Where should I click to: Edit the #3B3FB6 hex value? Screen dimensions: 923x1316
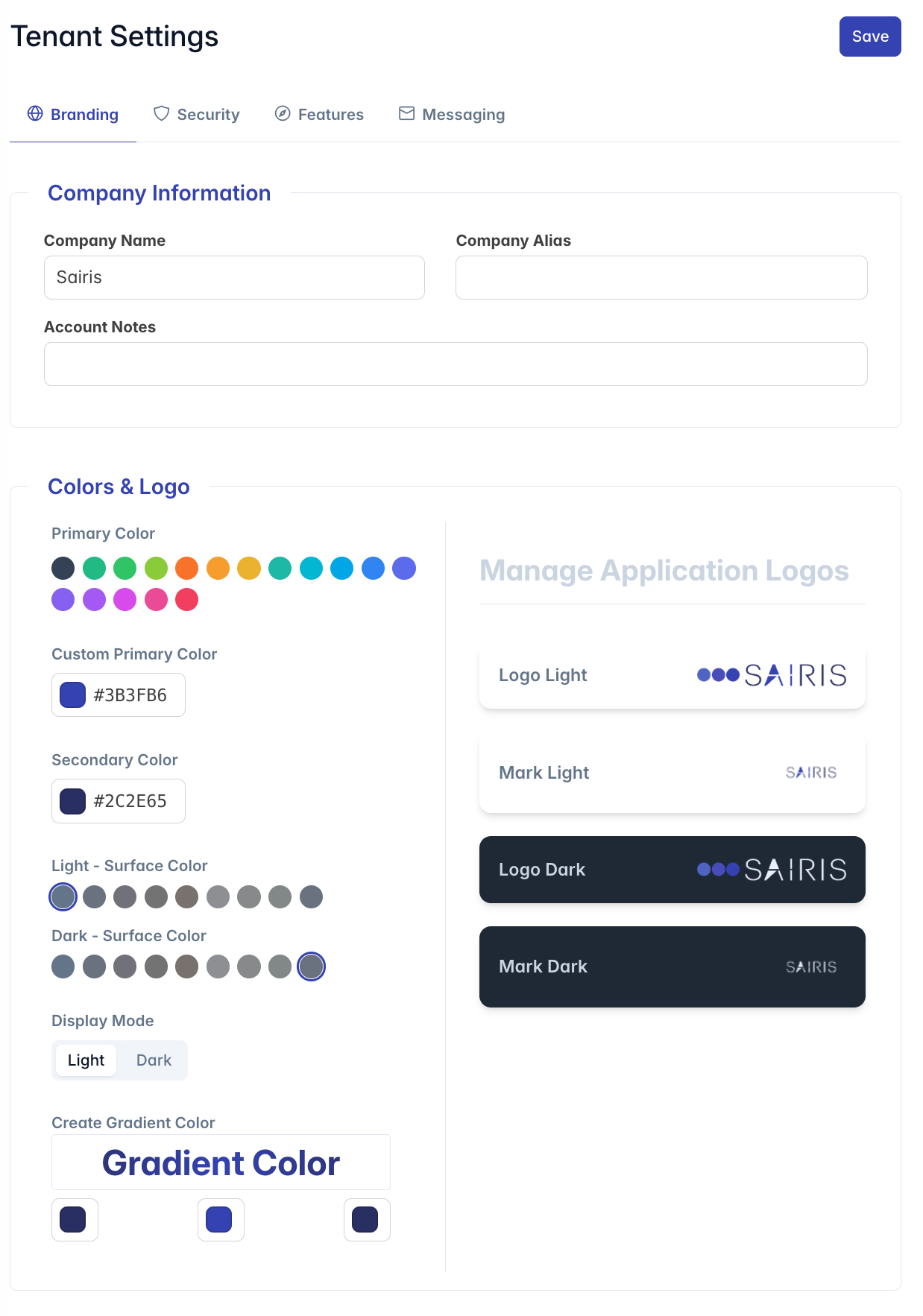click(x=130, y=695)
